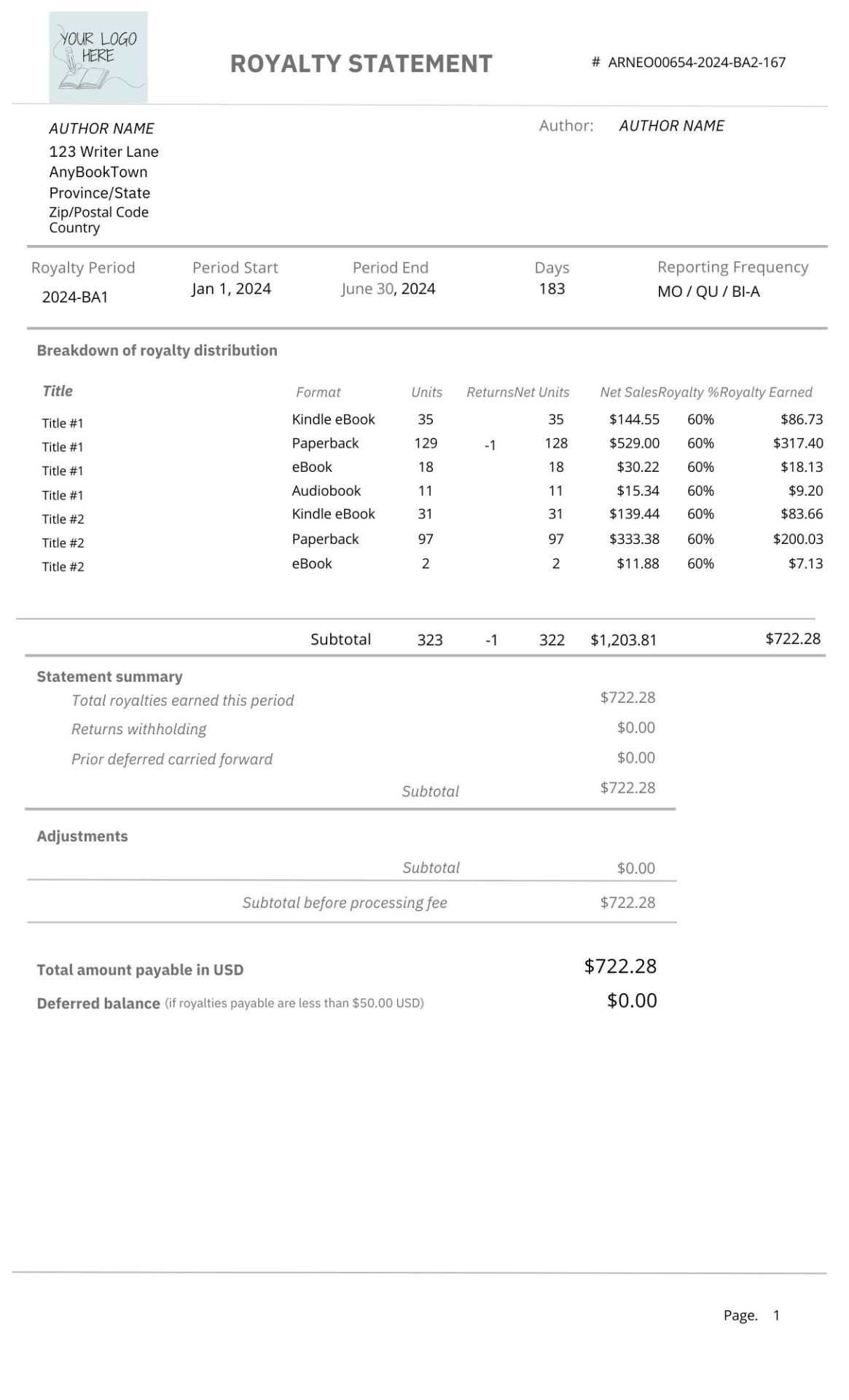The width and height of the screenshot is (849, 1400).
Task: Click 'Total amount payable in USD' label
Action: tap(140, 970)
